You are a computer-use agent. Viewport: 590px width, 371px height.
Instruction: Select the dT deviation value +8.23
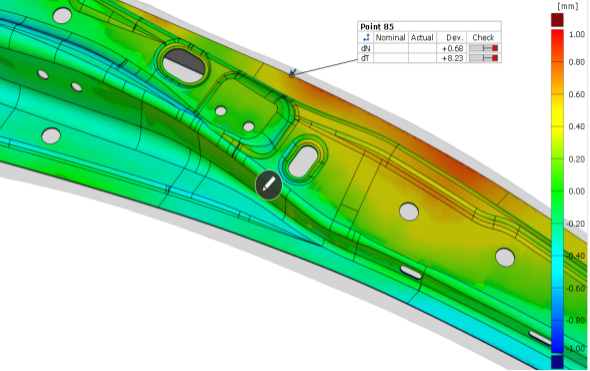pyautogui.click(x=453, y=58)
